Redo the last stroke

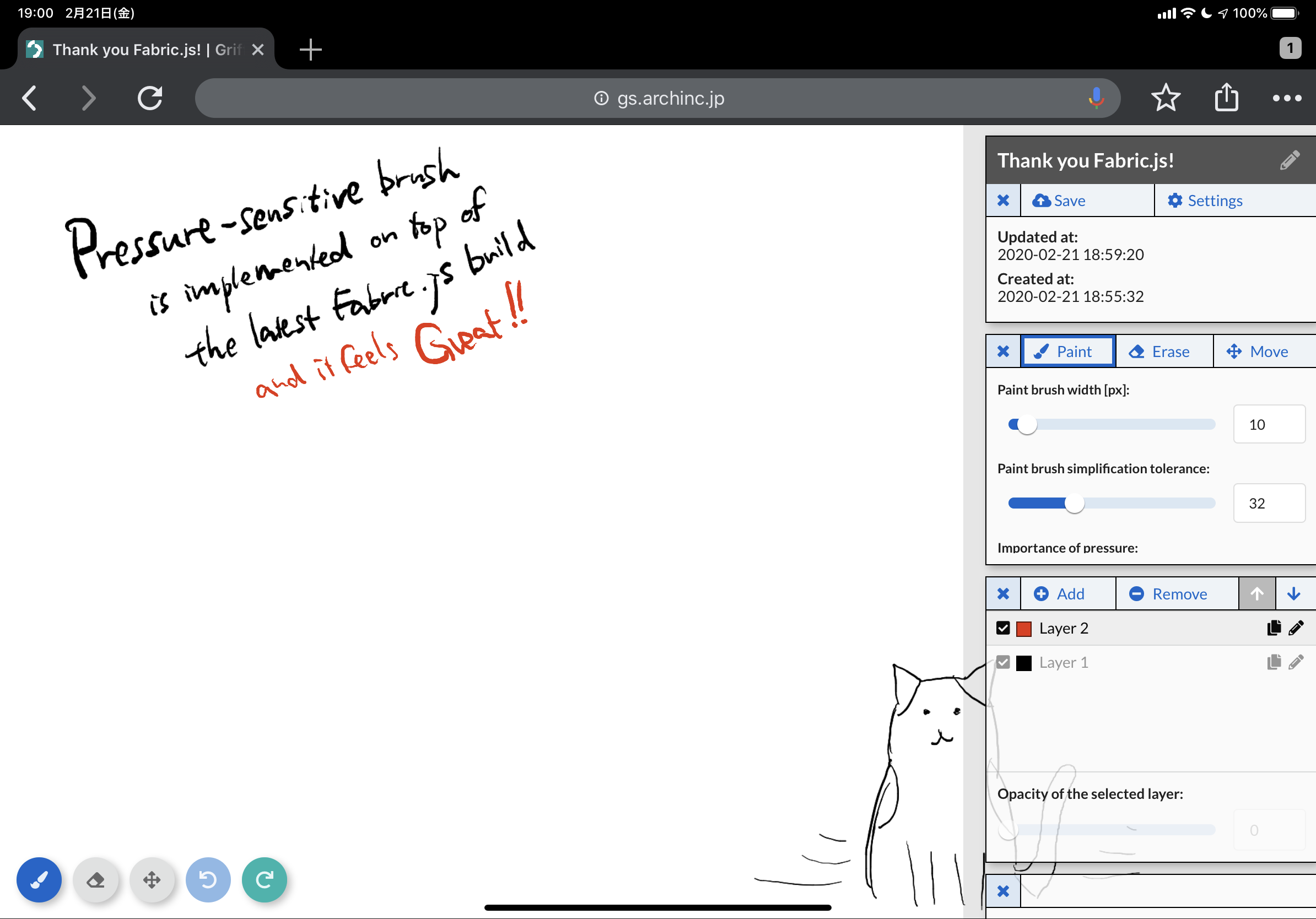coord(264,879)
